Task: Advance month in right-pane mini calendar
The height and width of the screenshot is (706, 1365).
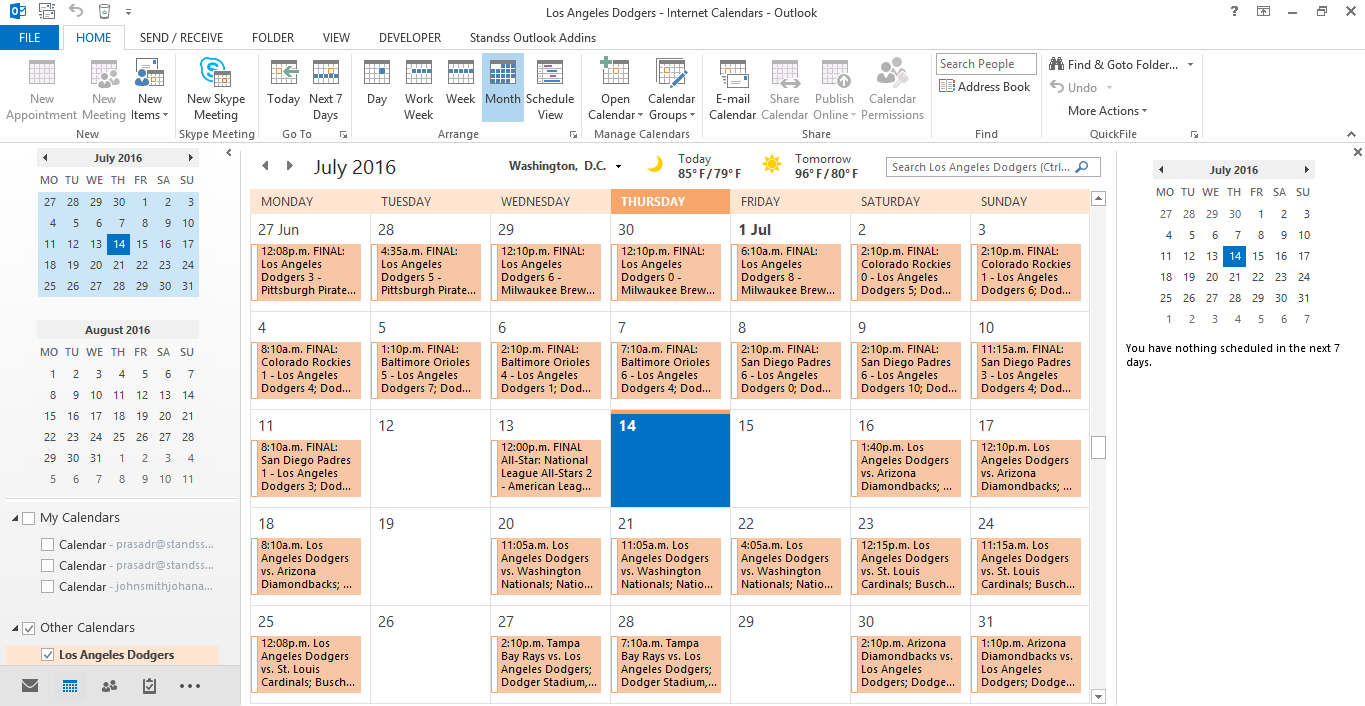Action: [1306, 170]
